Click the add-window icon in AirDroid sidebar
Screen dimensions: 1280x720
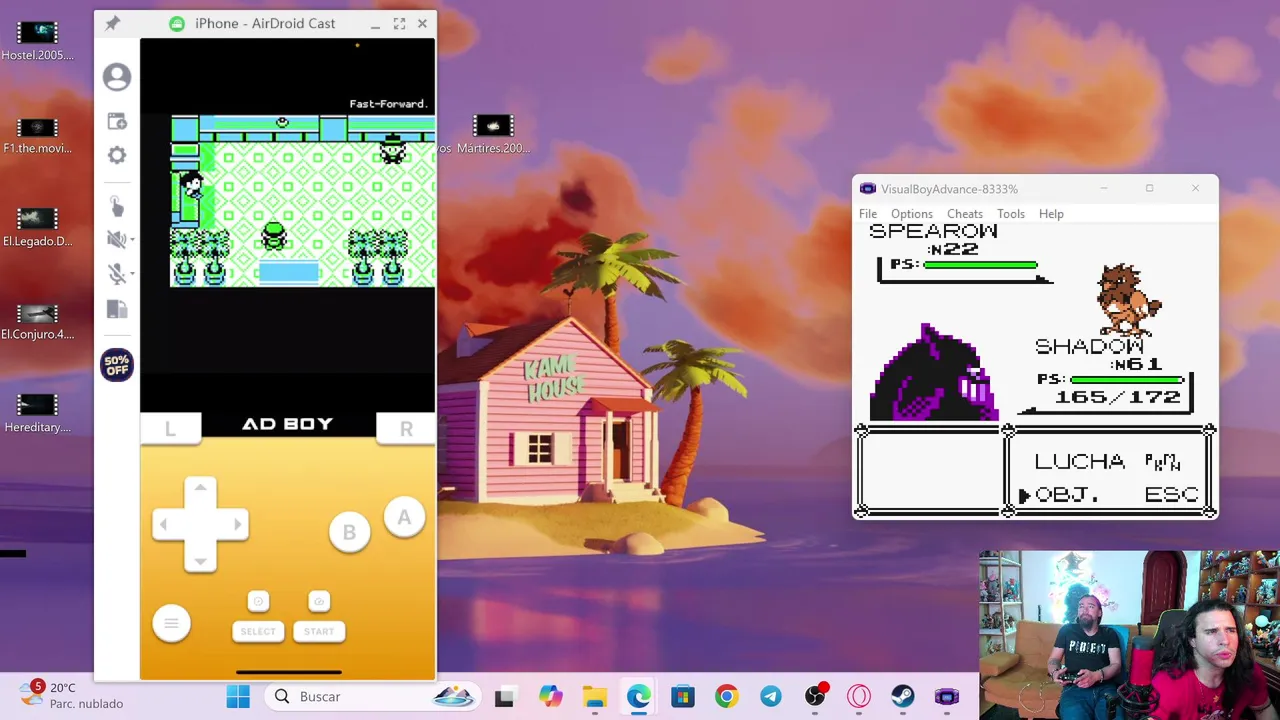tap(117, 121)
